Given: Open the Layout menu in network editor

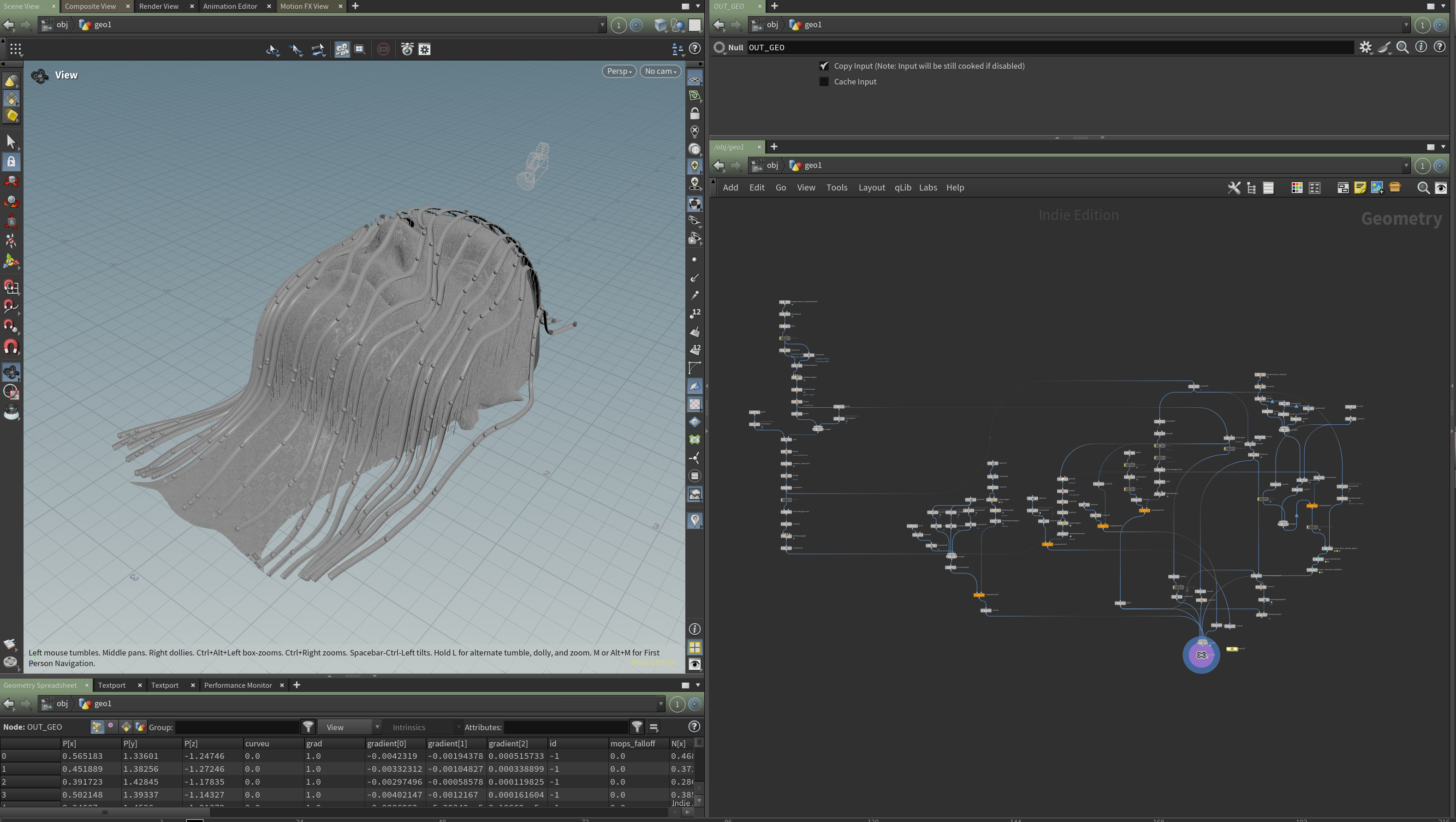Looking at the screenshot, I should pos(872,188).
